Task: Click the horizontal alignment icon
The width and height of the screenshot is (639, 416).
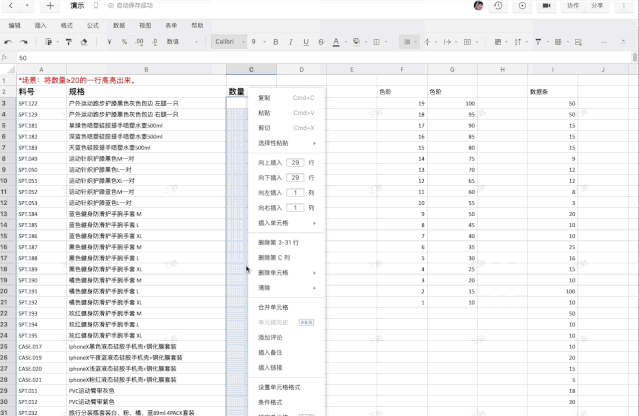Action: click(x=407, y=42)
